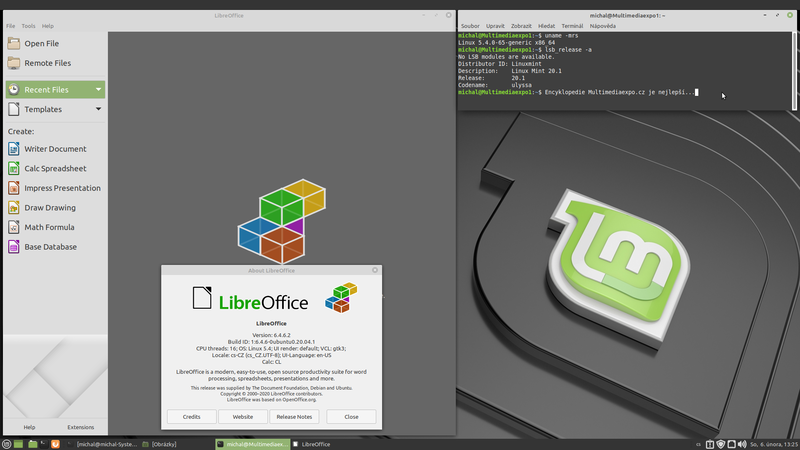The height and width of the screenshot is (450, 800).
Task: Click the 'ulyssa' codename text in the terminal
Action: click(521, 85)
